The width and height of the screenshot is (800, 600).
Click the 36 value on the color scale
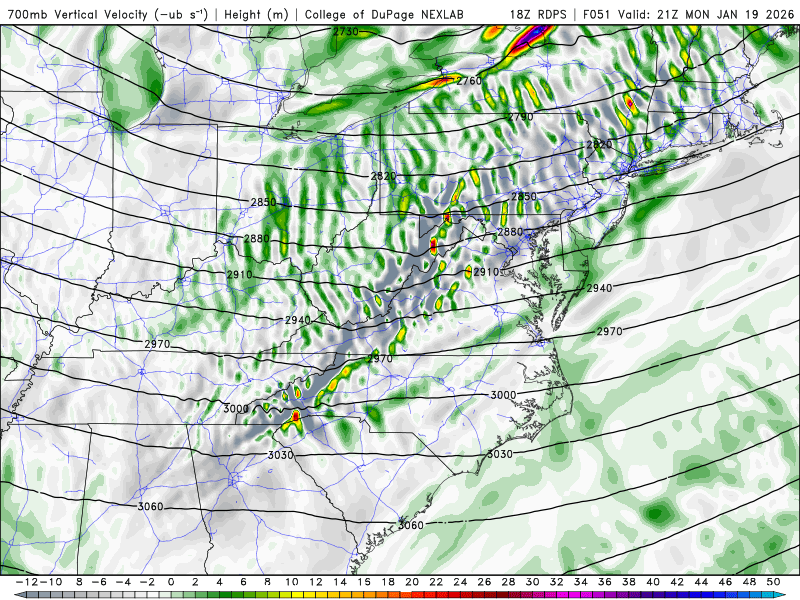(x=605, y=582)
